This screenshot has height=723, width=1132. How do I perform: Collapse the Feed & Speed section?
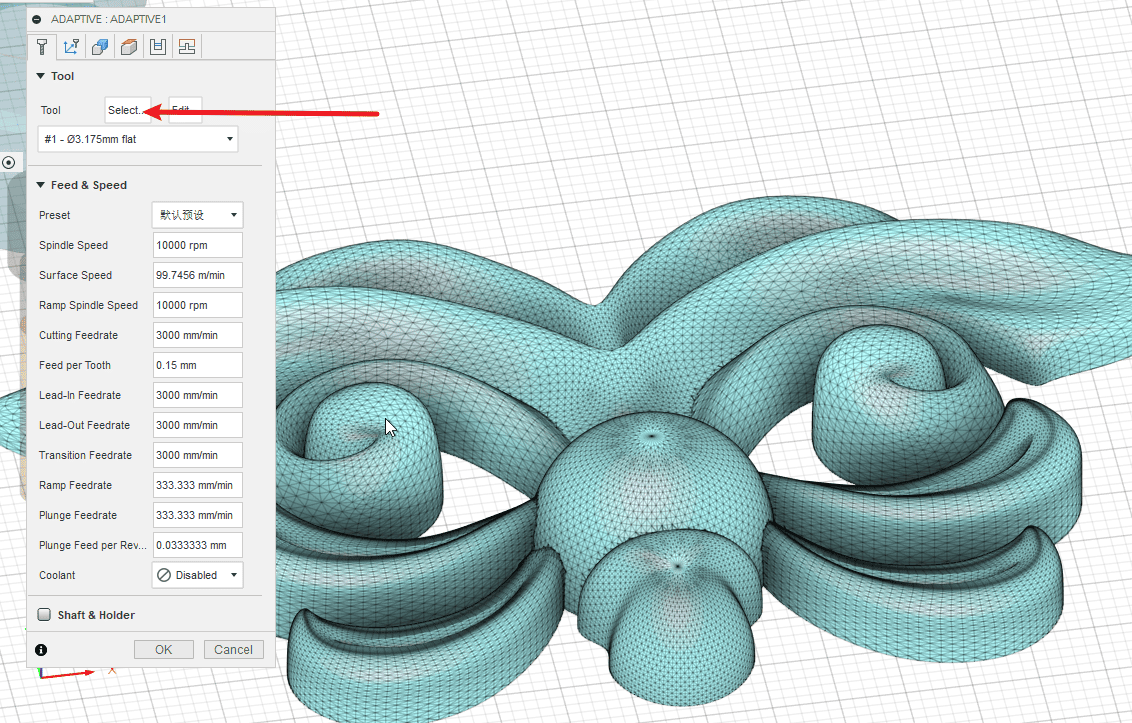(x=41, y=185)
